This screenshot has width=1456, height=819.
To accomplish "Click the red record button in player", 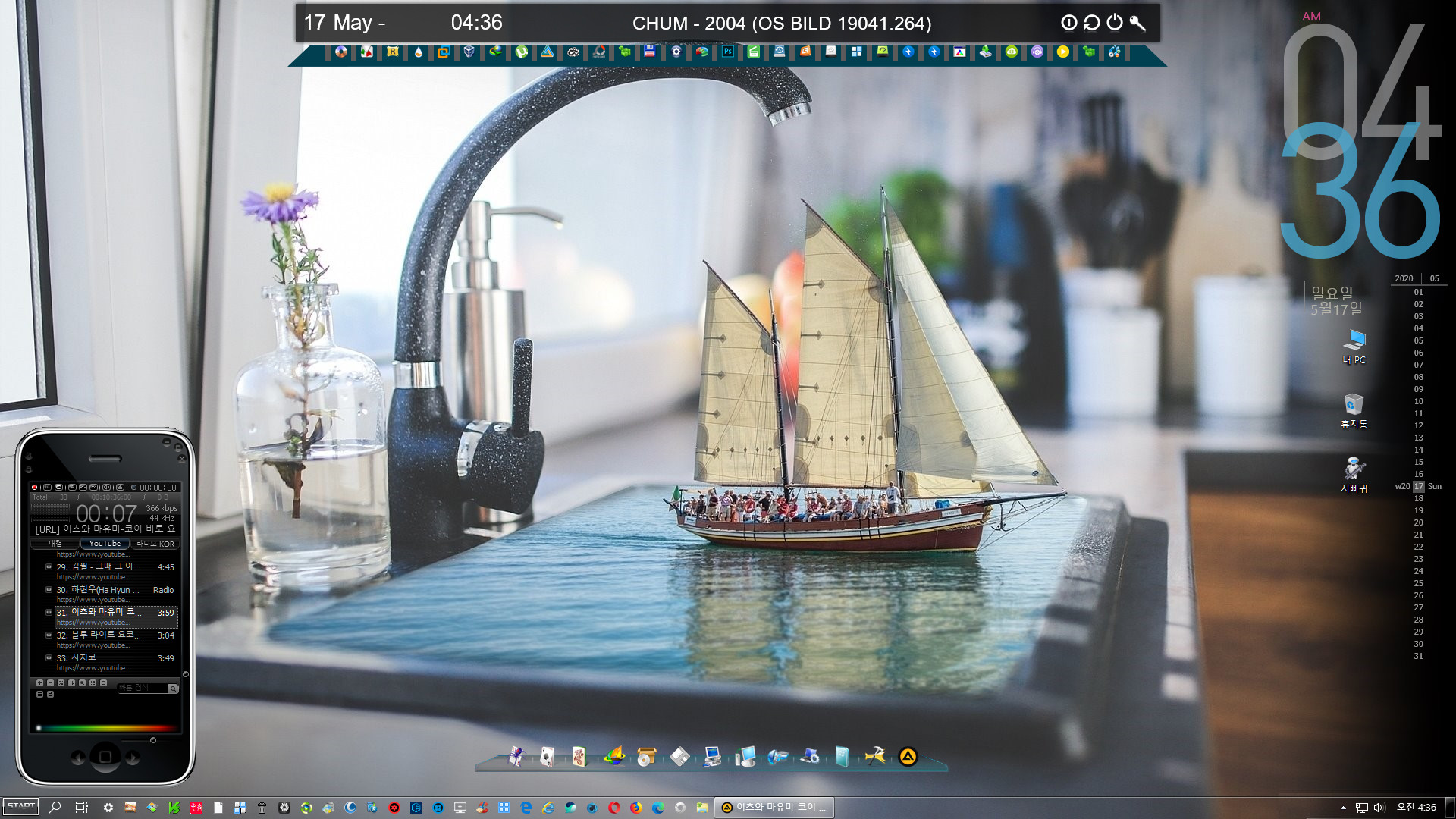I will (x=34, y=487).
